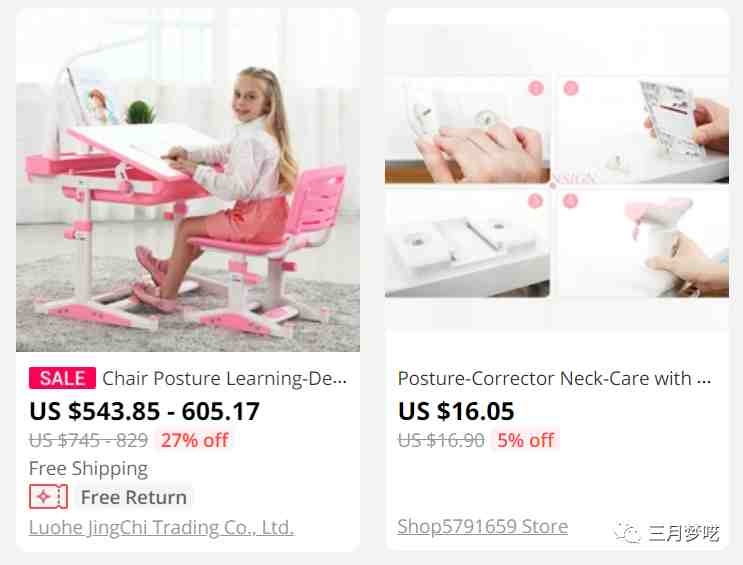Click the 5% off discount label
743x565 pixels.
pyautogui.click(x=526, y=440)
